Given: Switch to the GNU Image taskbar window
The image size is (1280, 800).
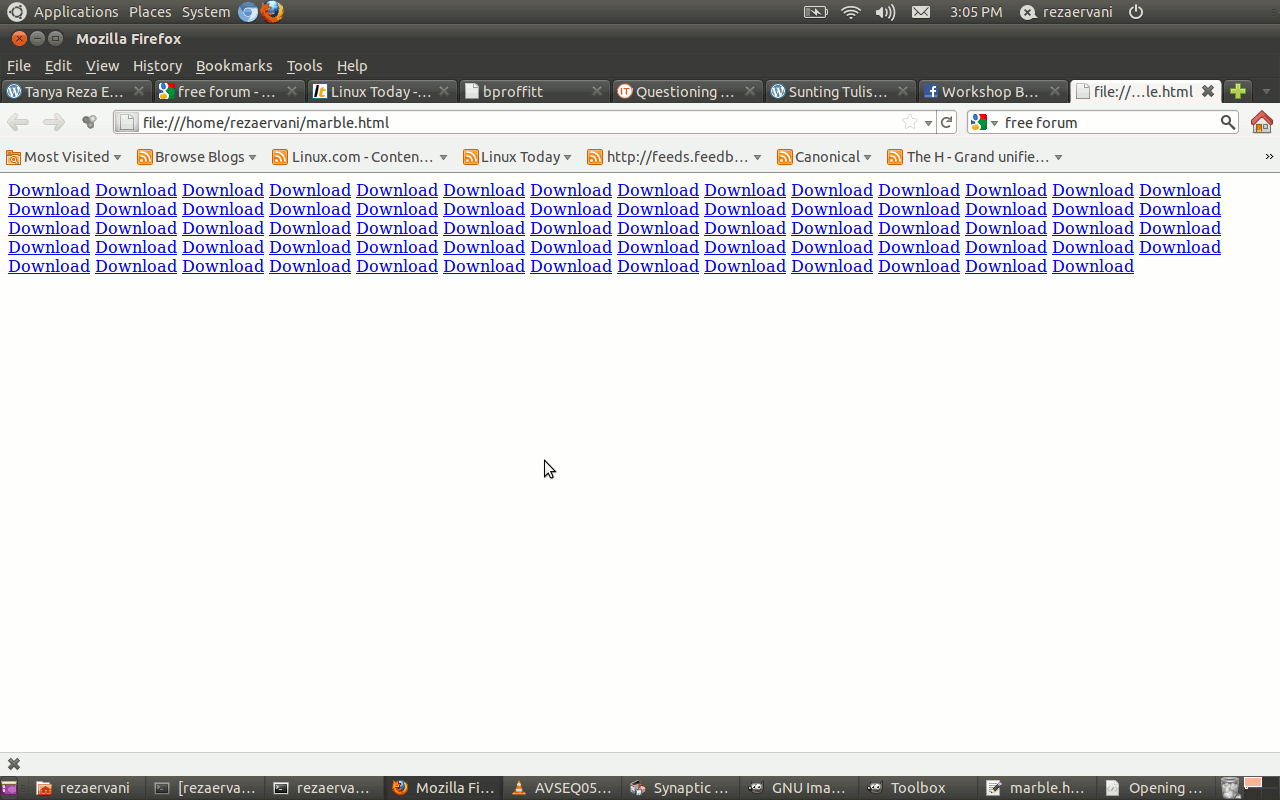Looking at the screenshot, I should tap(800, 788).
